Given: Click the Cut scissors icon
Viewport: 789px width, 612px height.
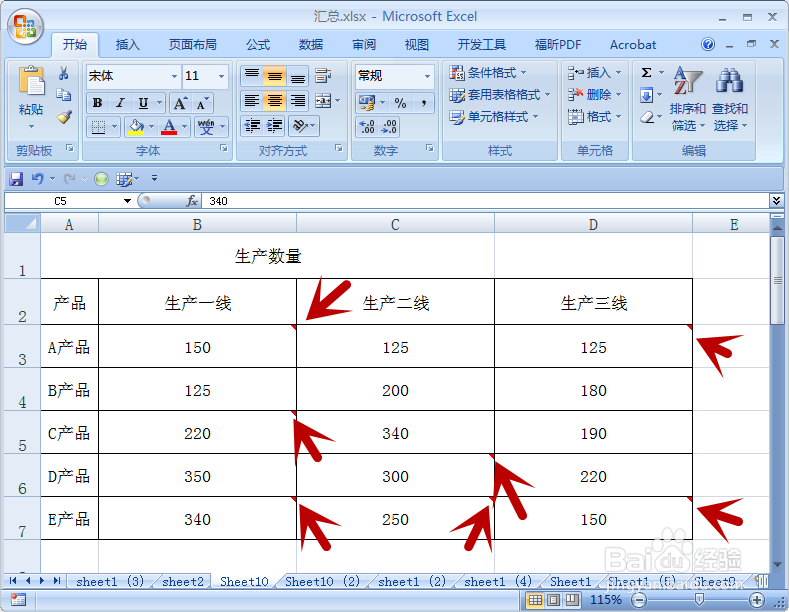Looking at the screenshot, I should click(63, 73).
